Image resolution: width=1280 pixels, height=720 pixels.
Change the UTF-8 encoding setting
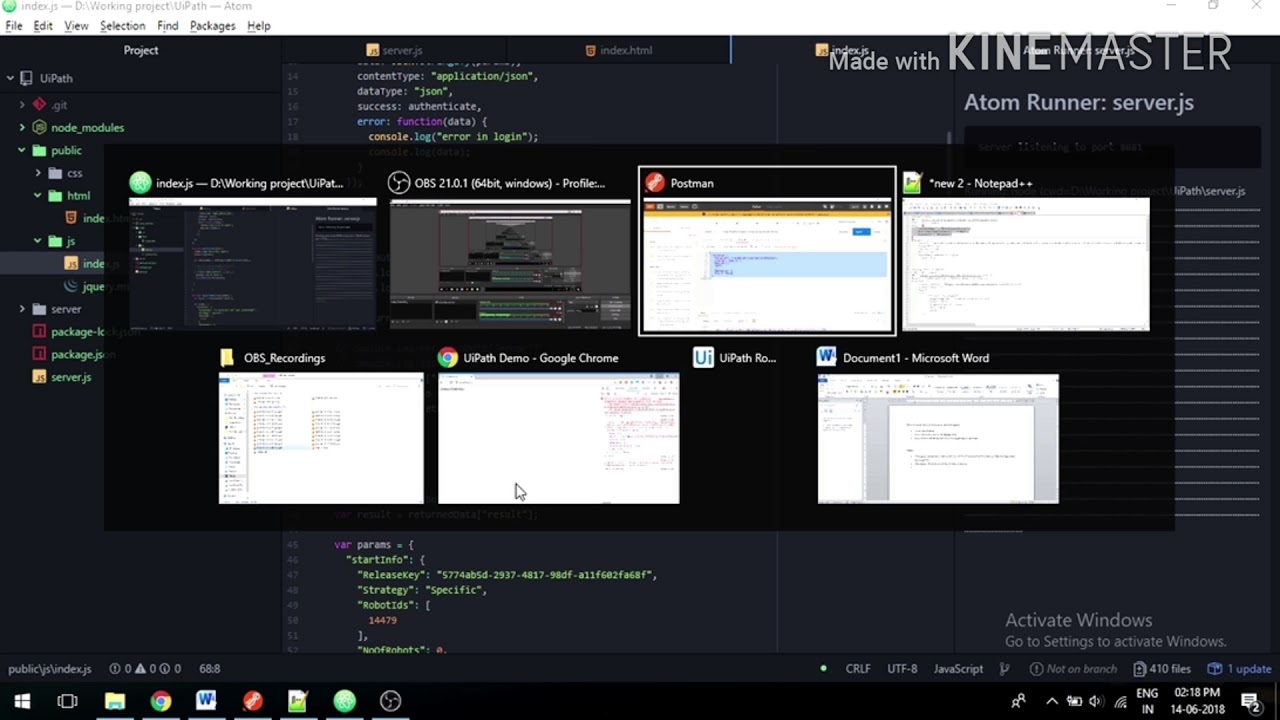[902, 669]
